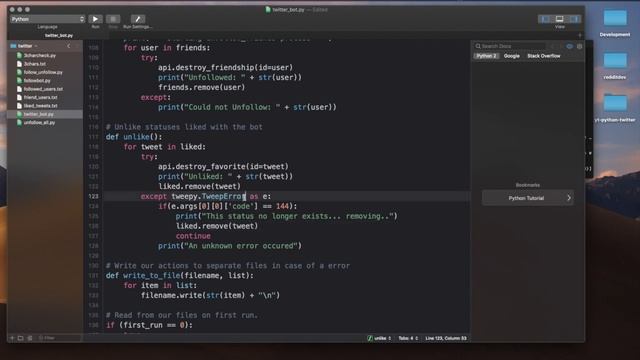Open Run Settings wrench icon
640x360 pixels.
tap(138, 19)
